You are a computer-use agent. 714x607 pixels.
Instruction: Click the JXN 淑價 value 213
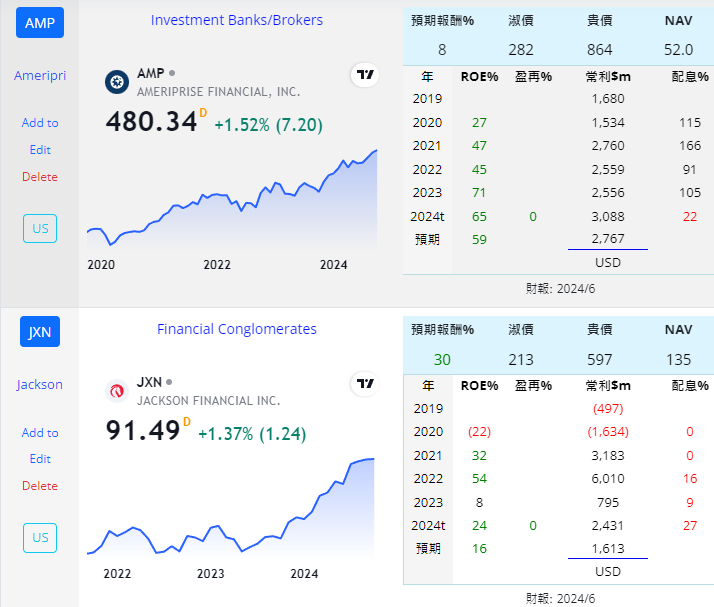click(521, 359)
